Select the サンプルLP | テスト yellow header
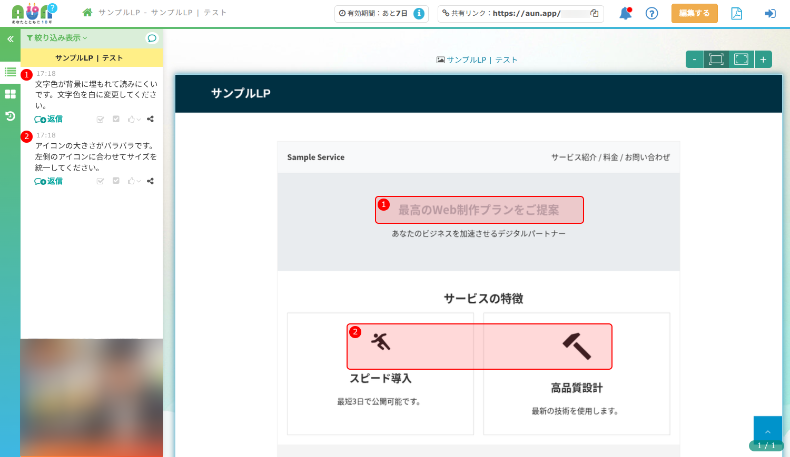 tap(92, 58)
